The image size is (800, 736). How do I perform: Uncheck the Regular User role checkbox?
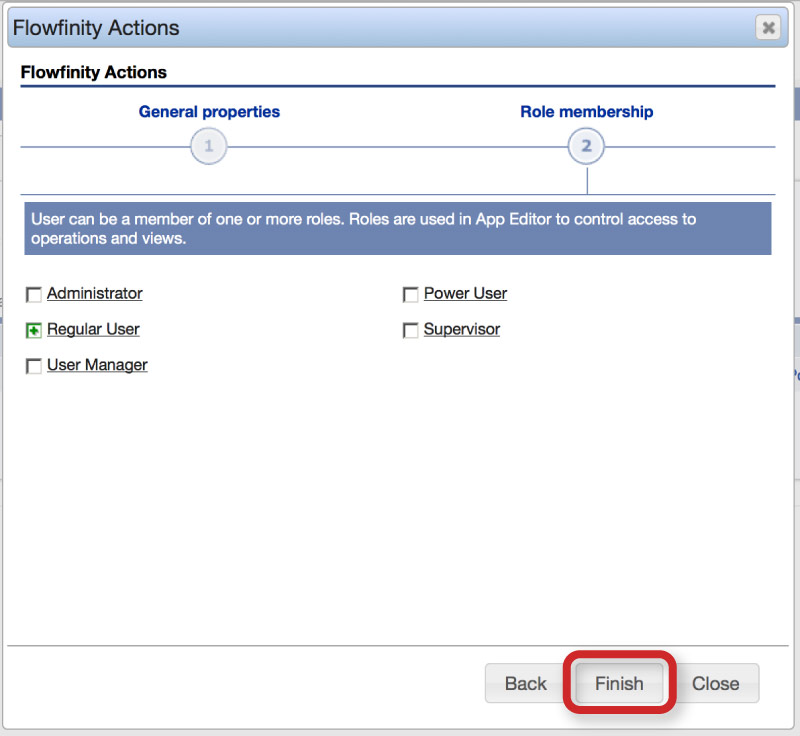click(x=34, y=330)
